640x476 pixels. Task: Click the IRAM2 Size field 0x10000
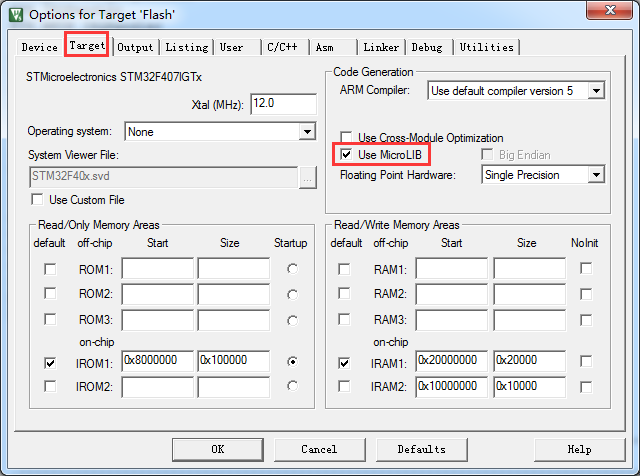pyautogui.click(x=529, y=387)
